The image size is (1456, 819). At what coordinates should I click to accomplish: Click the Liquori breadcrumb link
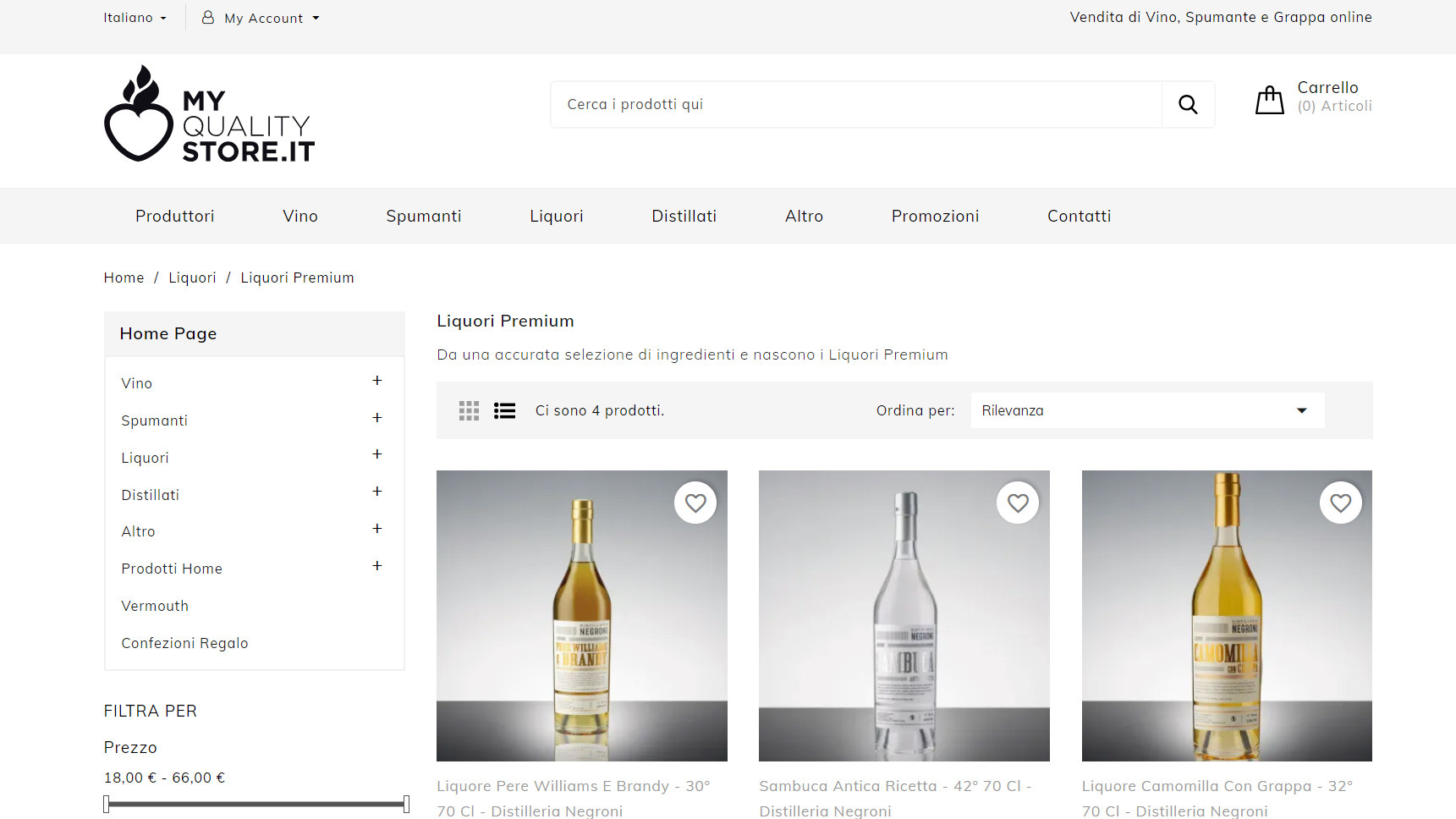192,278
